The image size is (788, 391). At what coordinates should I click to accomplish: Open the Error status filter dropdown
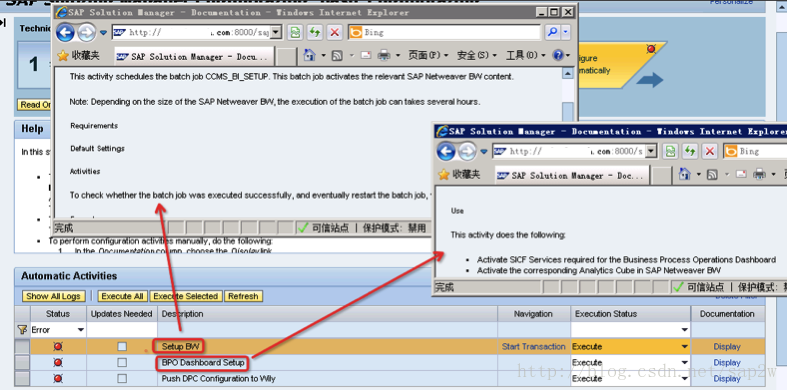[x=80, y=330]
